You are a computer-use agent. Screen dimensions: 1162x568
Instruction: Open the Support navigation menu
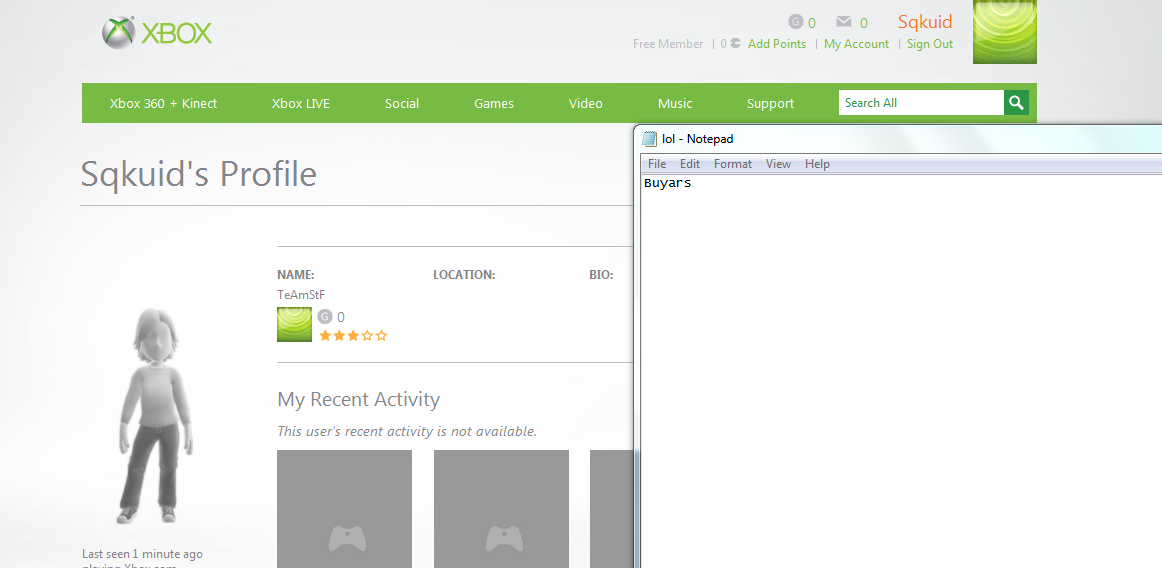pos(770,103)
